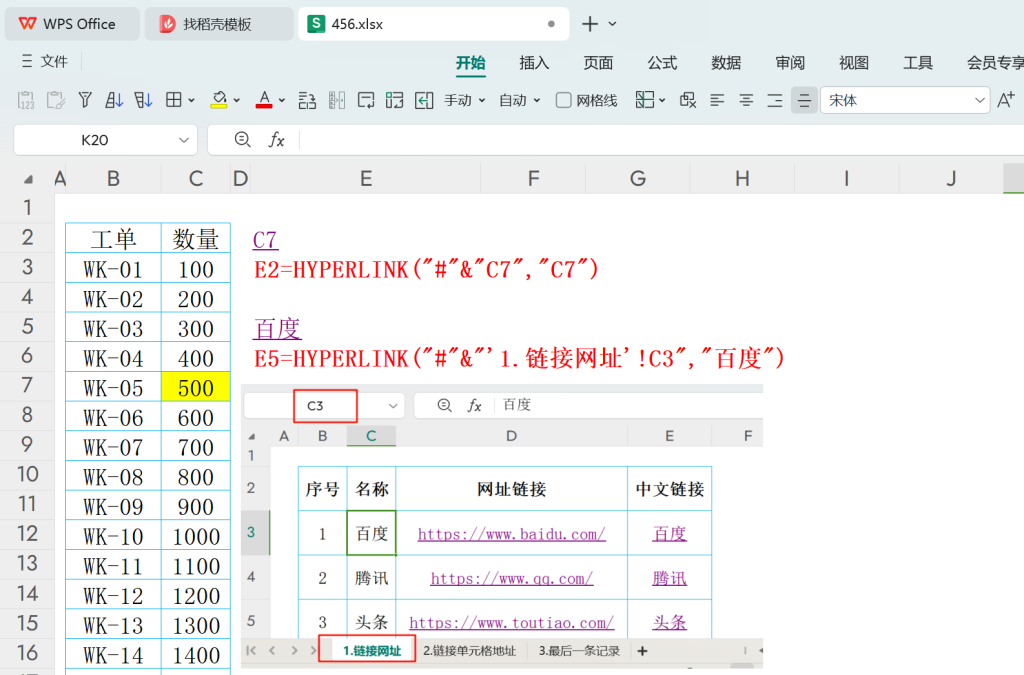Sort ascending with the A-down arrow icon

coord(114,100)
